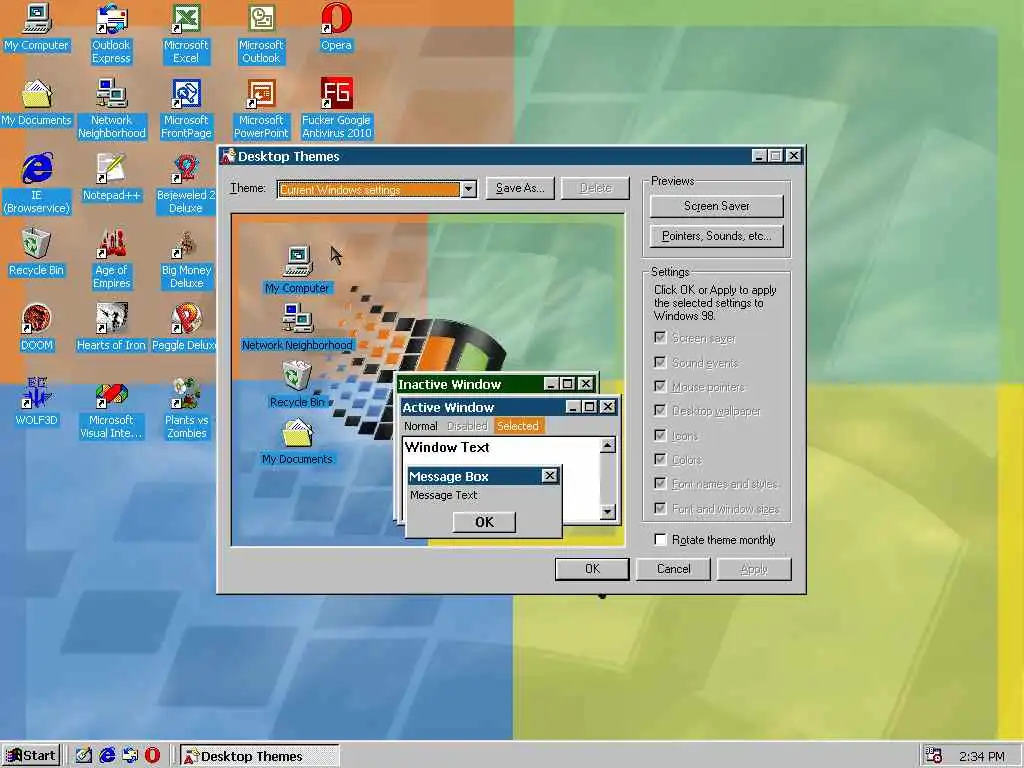The height and width of the screenshot is (768, 1024).
Task: Click the 2:34 PM taskbar clock
Action: click(x=982, y=756)
